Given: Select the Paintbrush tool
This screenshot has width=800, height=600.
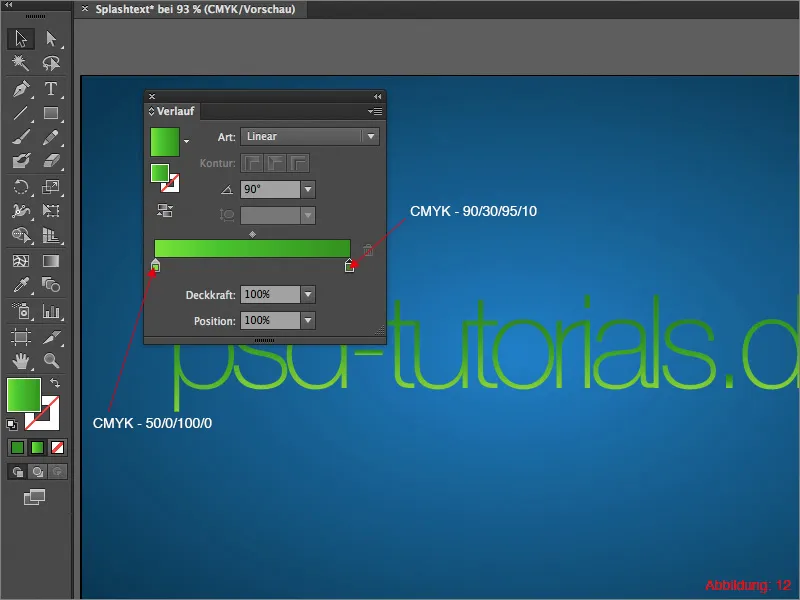Looking at the screenshot, I should [21, 137].
